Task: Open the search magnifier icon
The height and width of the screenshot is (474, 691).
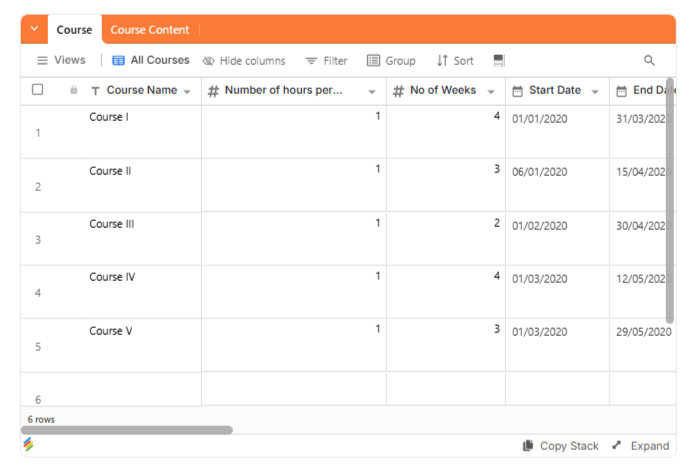Action: (649, 60)
